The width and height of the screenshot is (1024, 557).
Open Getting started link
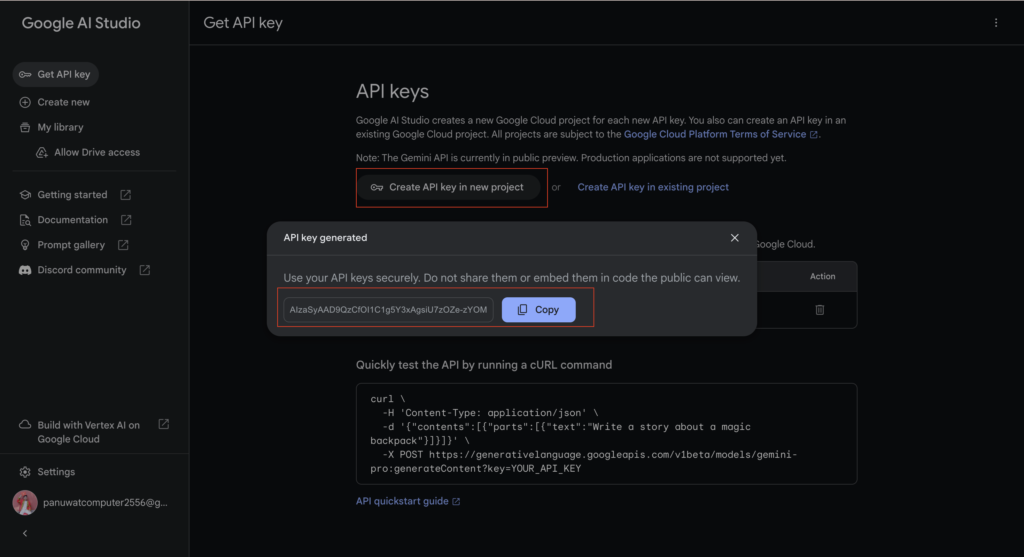click(x=72, y=195)
